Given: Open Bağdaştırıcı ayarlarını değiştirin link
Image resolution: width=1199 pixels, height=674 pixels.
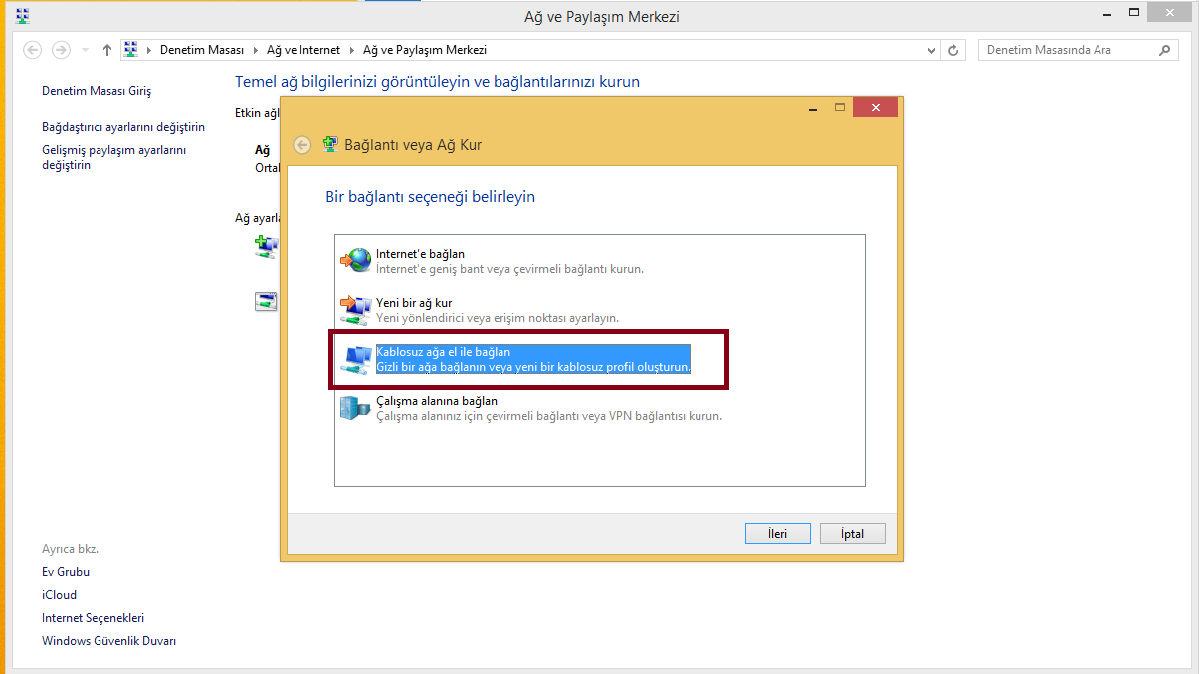Looking at the screenshot, I should (123, 127).
